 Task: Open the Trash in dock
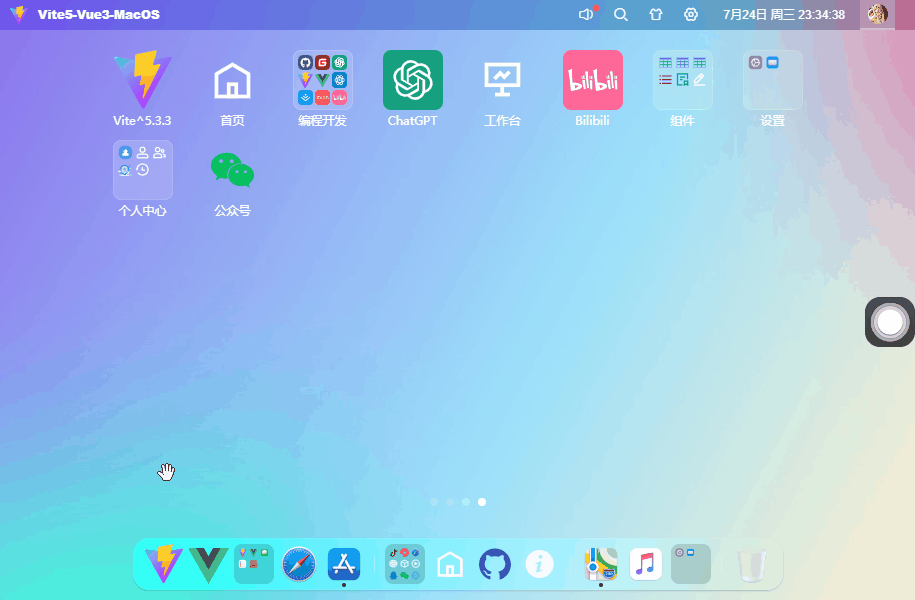click(x=752, y=564)
